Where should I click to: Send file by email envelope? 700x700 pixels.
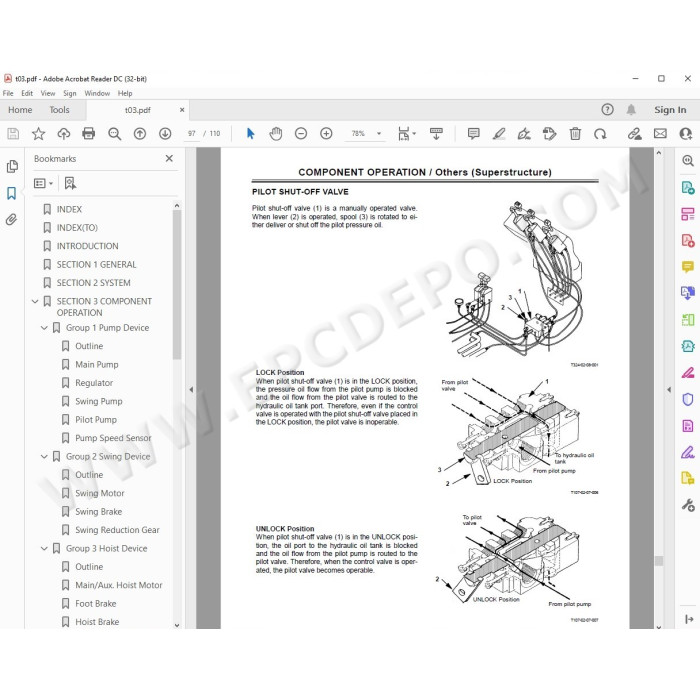pos(660,133)
